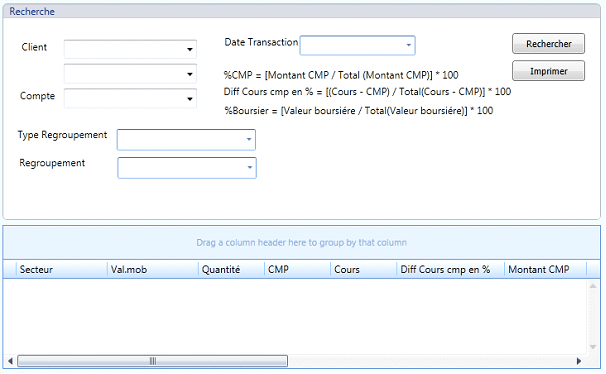Open the Regroupement dropdown
Screen dimensions: 606x374
tap(250, 168)
